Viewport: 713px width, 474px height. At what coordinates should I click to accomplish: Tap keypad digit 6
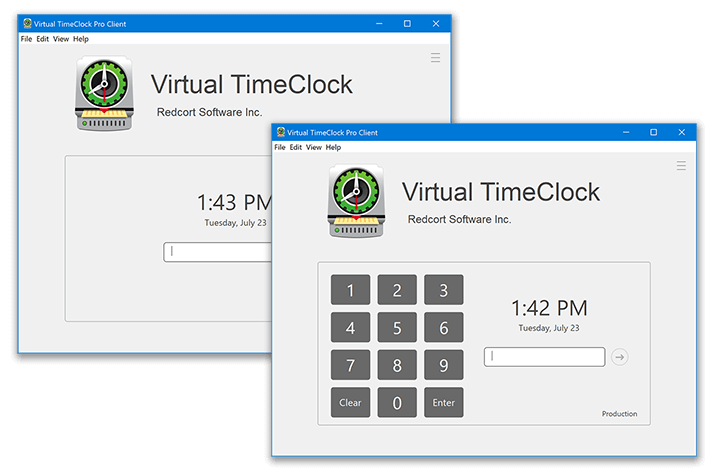point(444,328)
